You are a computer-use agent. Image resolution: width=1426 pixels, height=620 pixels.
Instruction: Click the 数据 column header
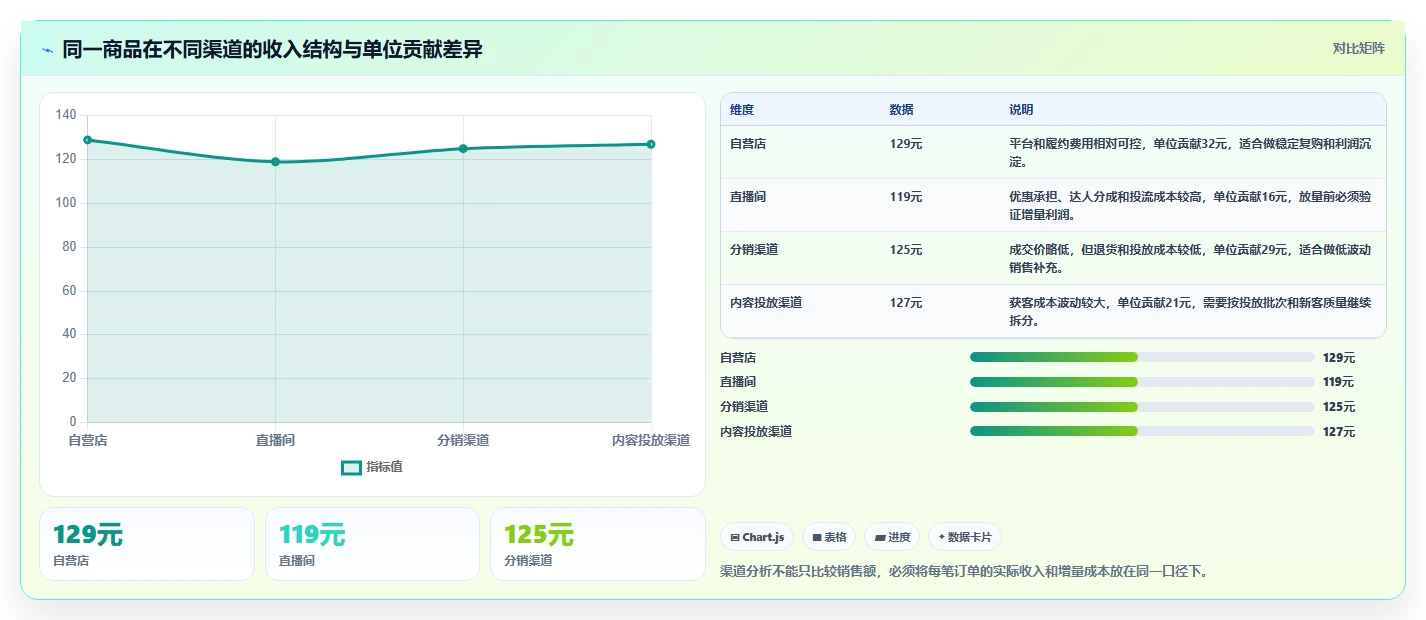(x=901, y=110)
